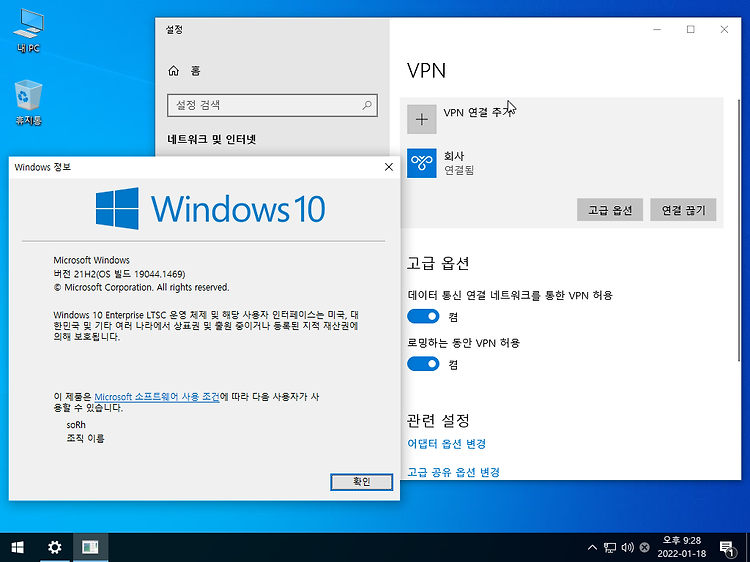Open the network tray icon
Image resolution: width=750 pixels, height=562 pixels.
point(610,547)
